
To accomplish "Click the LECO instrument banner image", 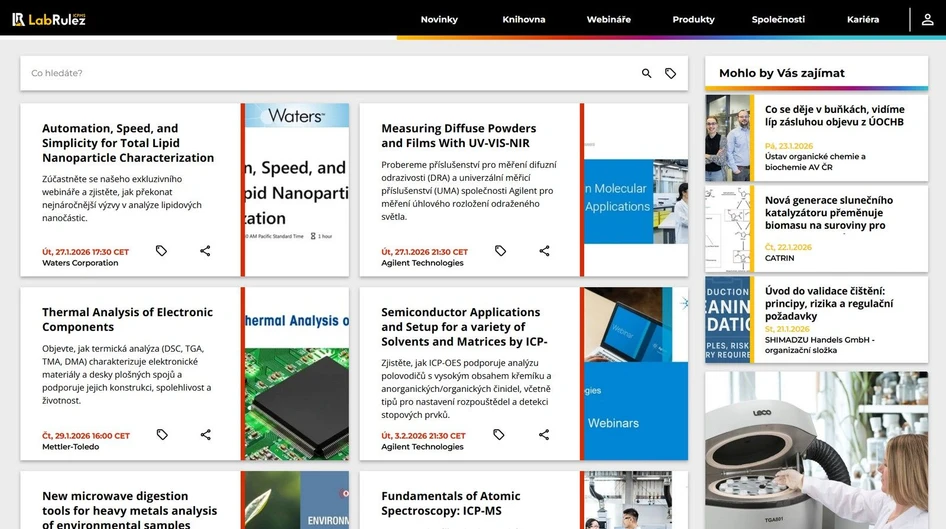I will click(x=816, y=450).
